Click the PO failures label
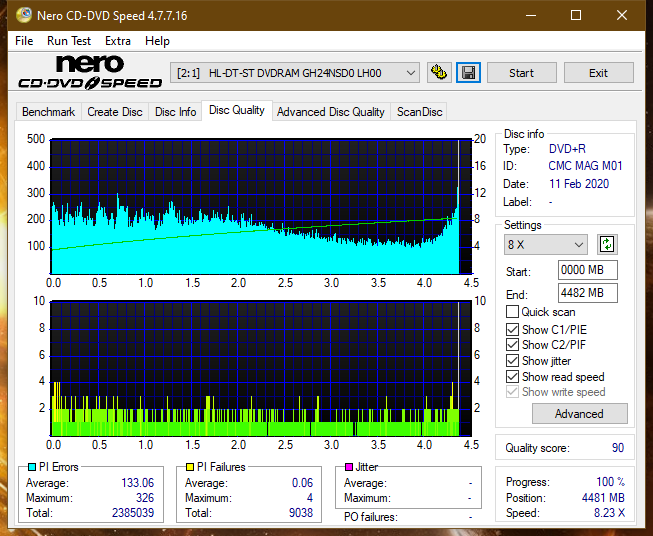 click(371, 517)
